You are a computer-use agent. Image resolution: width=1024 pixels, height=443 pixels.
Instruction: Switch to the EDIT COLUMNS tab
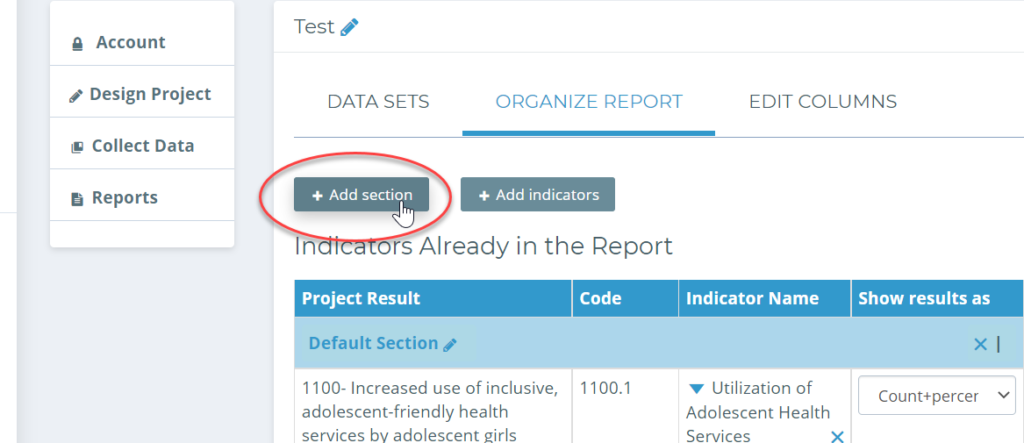pyautogui.click(x=823, y=102)
